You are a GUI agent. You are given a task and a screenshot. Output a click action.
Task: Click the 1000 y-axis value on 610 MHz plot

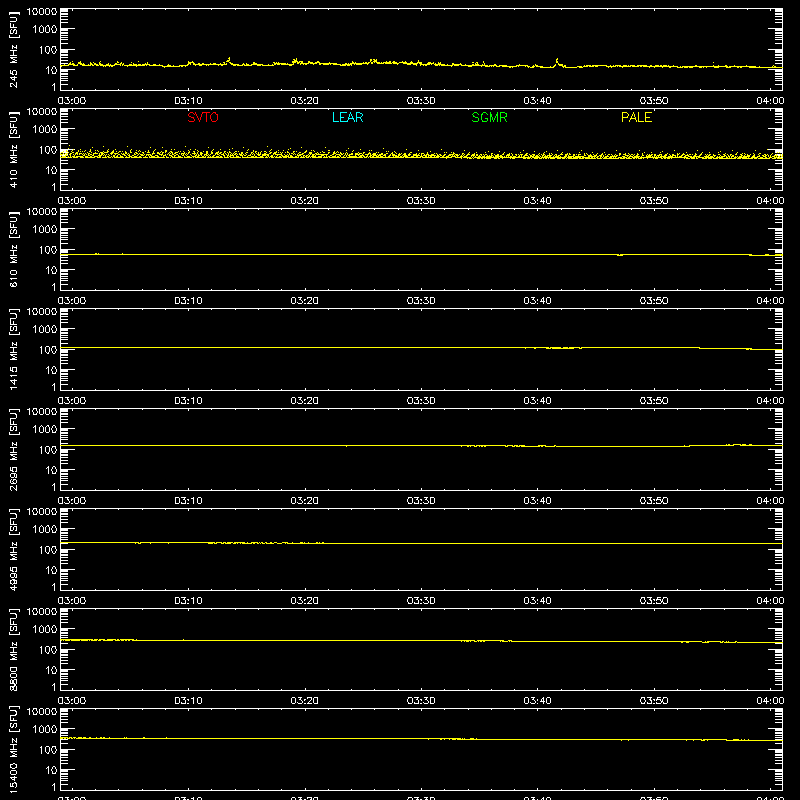[x=45, y=230]
